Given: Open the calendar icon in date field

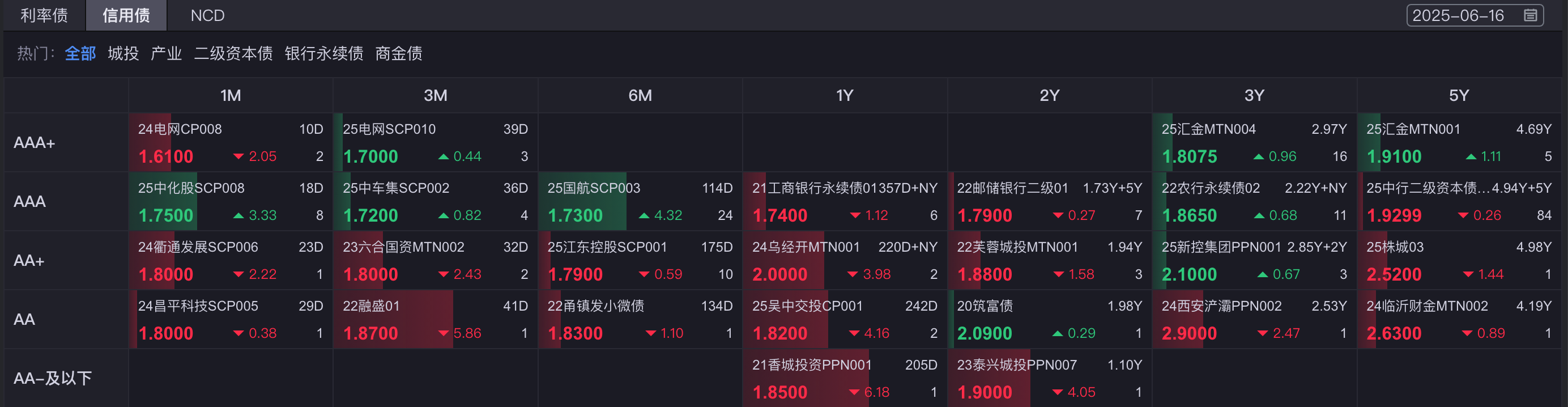Looking at the screenshot, I should pyautogui.click(x=1530, y=15).
